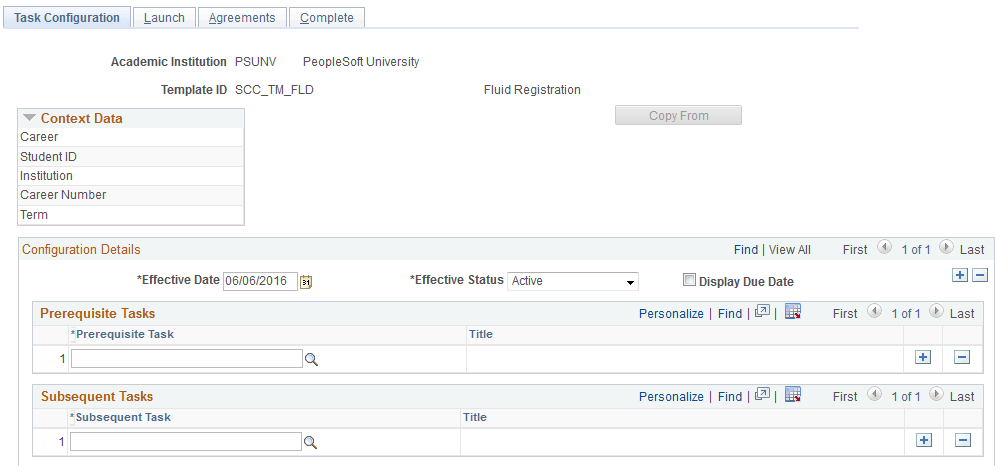Click the PSUNV institution code

coord(255,62)
